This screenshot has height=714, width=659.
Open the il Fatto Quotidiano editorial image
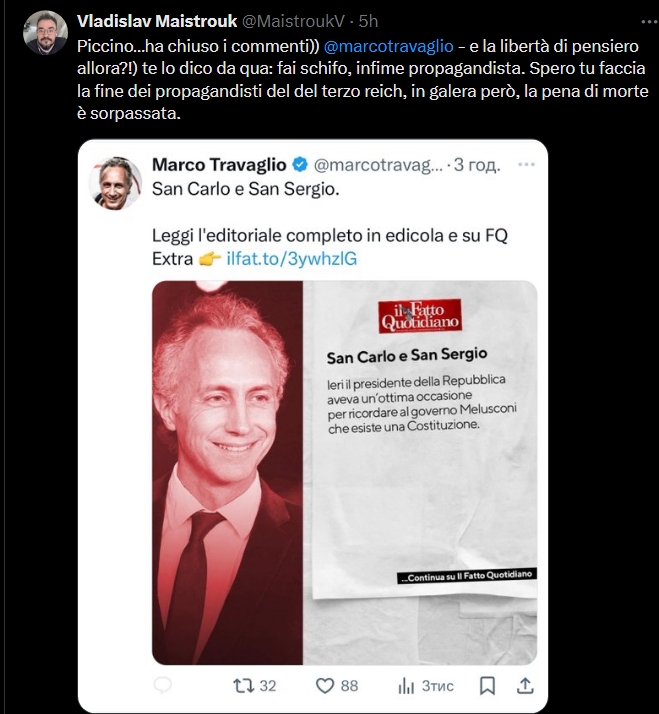(x=344, y=473)
